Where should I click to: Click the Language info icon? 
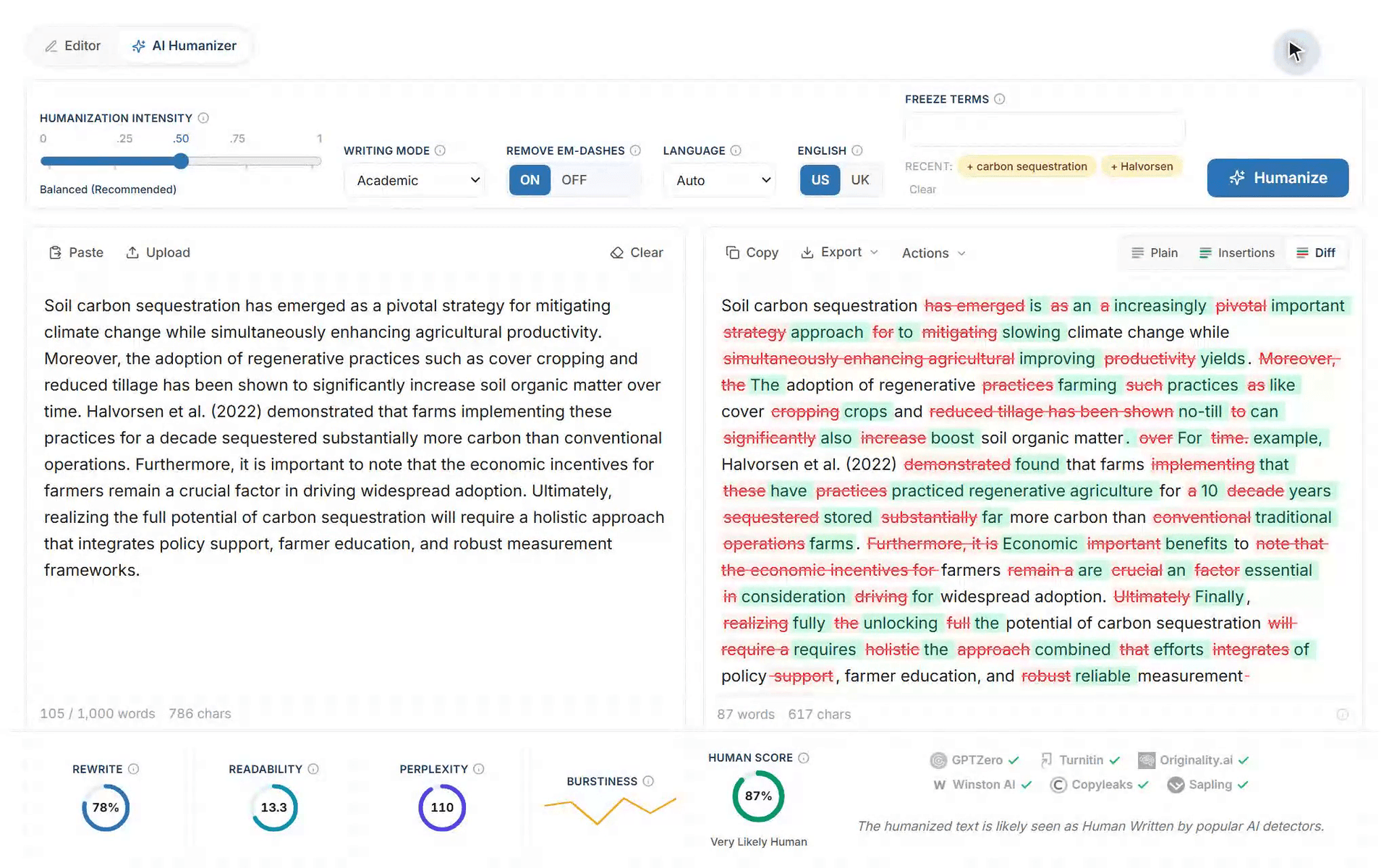(x=736, y=150)
